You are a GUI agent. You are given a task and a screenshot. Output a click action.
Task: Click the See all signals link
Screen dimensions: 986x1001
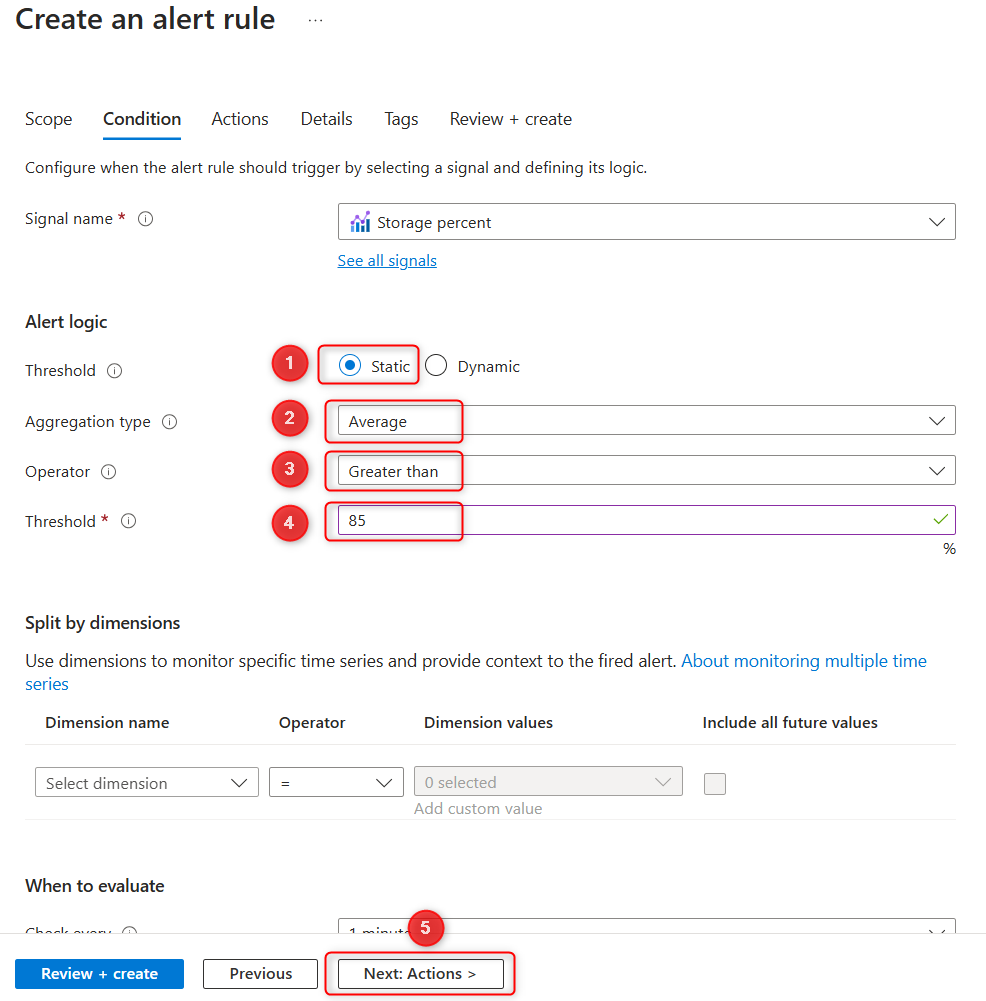pos(387,260)
